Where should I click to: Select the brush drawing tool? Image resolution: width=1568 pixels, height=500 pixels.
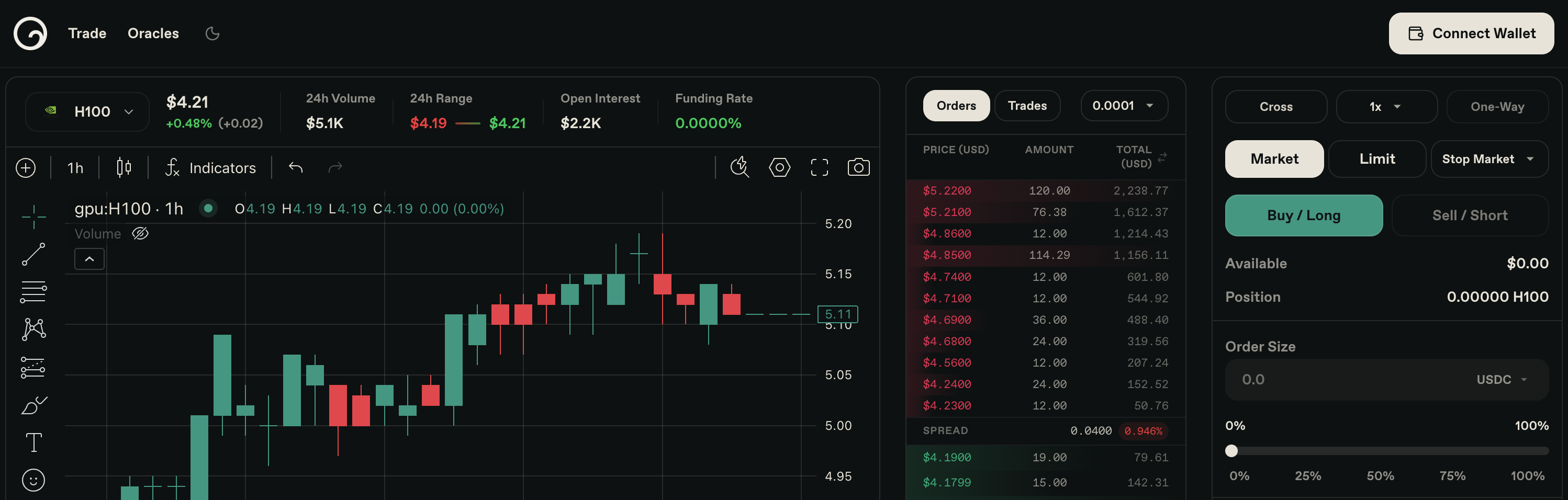[33, 405]
